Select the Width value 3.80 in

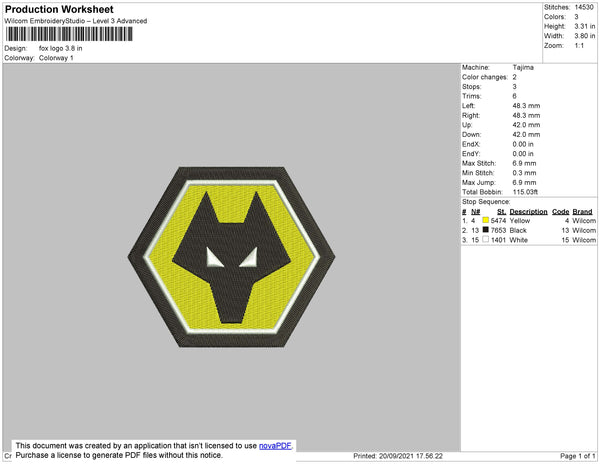click(585, 36)
